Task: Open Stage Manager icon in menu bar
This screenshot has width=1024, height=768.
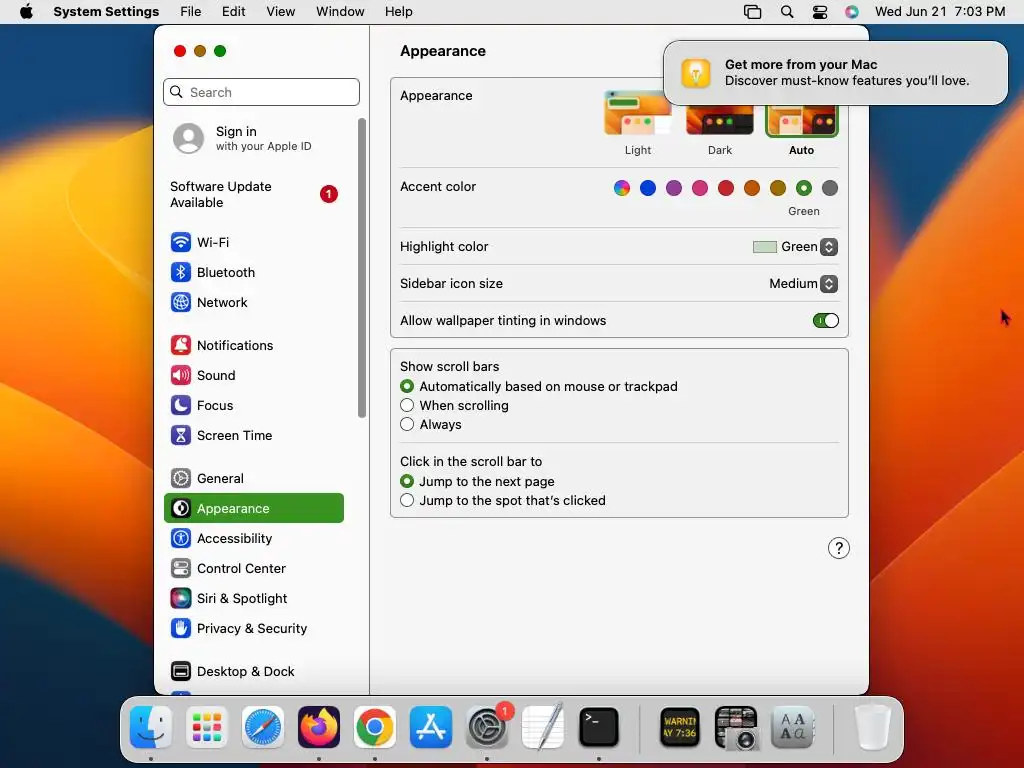Action: 752,12
